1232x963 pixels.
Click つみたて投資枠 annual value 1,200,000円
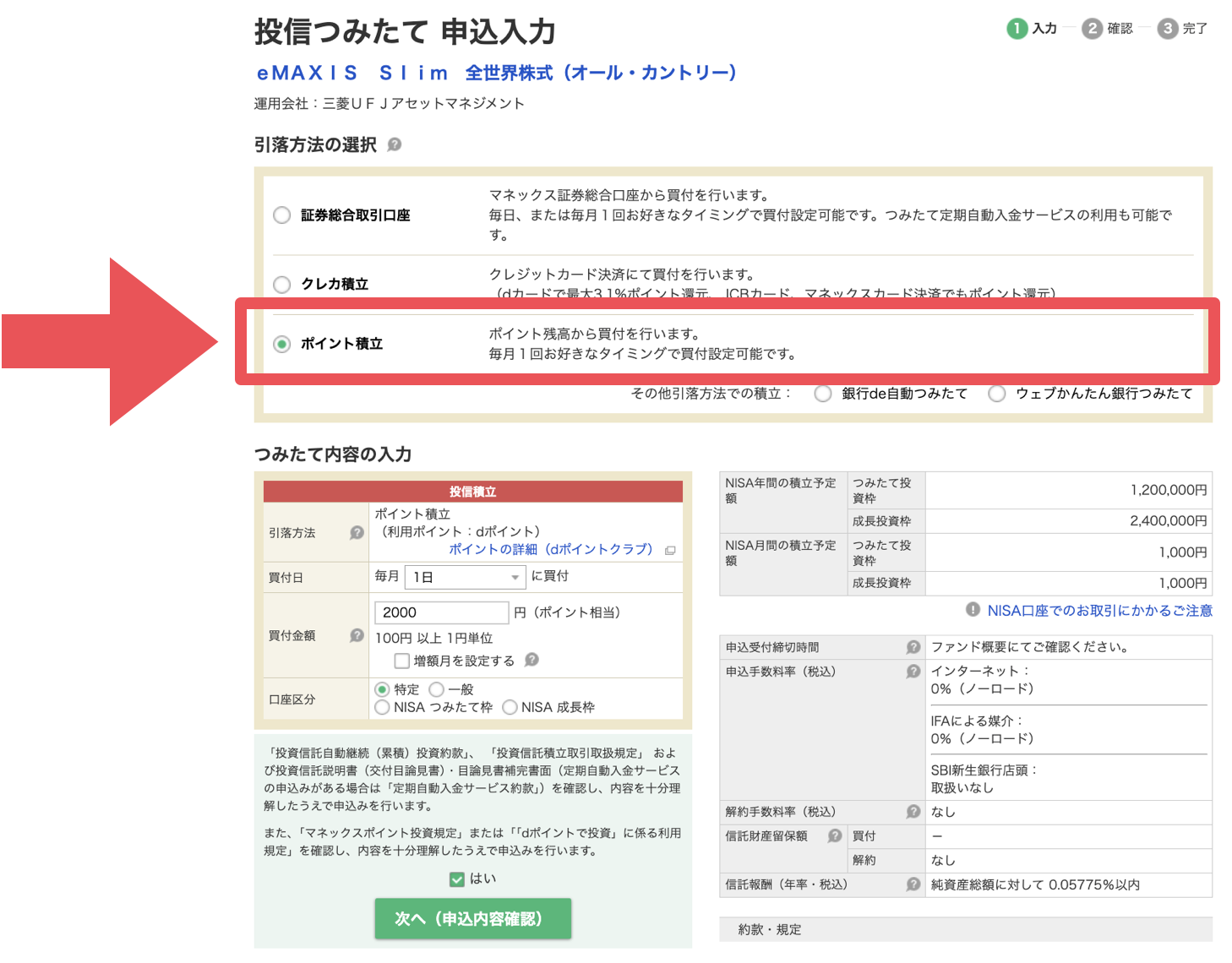(x=1169, y=490)
